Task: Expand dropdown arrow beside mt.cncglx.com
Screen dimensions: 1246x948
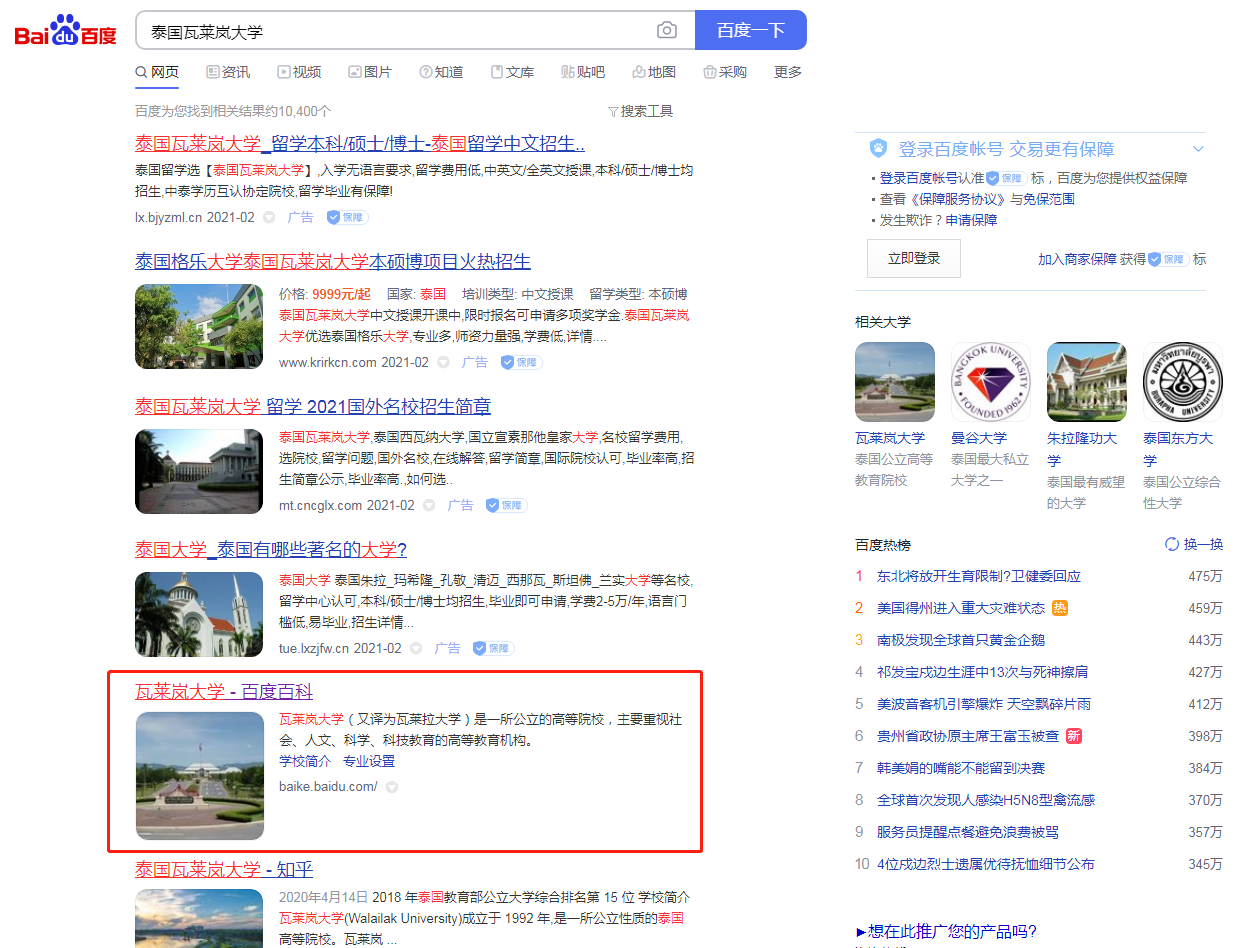Action: [x=429, y=506]
